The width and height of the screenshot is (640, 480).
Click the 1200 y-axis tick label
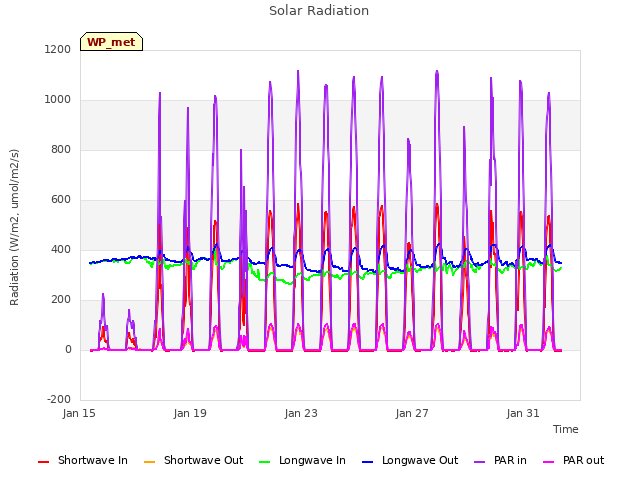coord(58,49)
